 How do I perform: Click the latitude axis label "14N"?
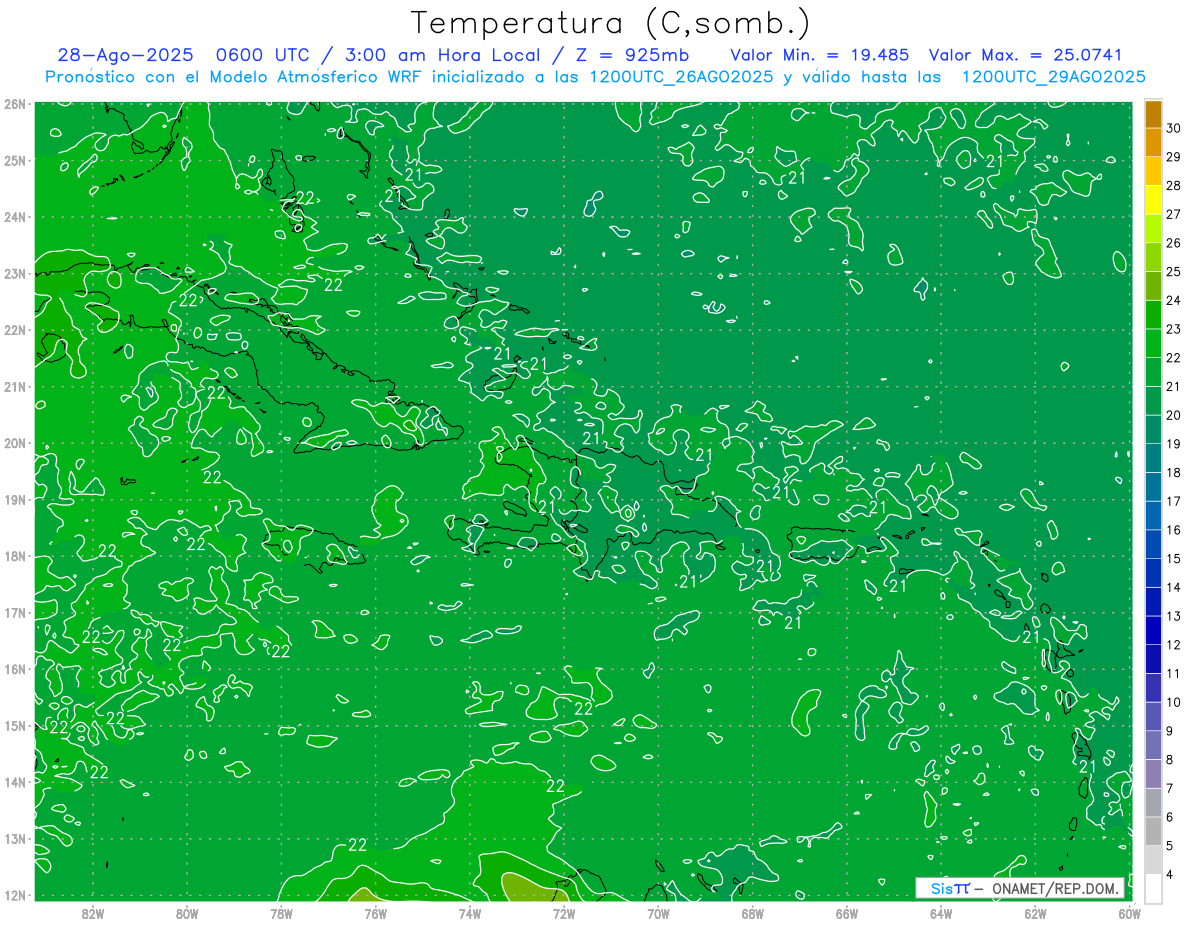[14, 782]
